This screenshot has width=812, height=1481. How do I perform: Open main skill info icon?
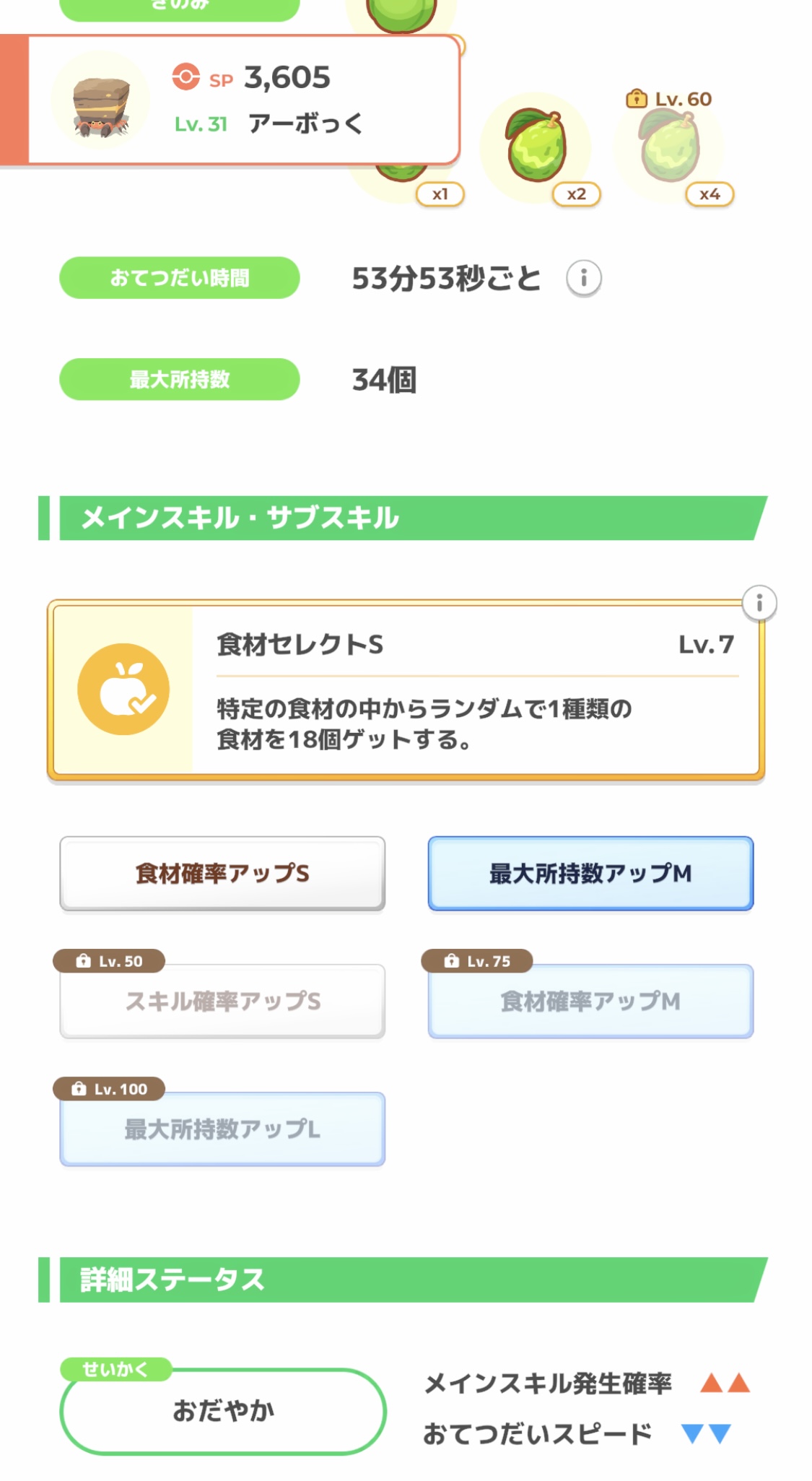pyautogui.click(x=759, y=603)
